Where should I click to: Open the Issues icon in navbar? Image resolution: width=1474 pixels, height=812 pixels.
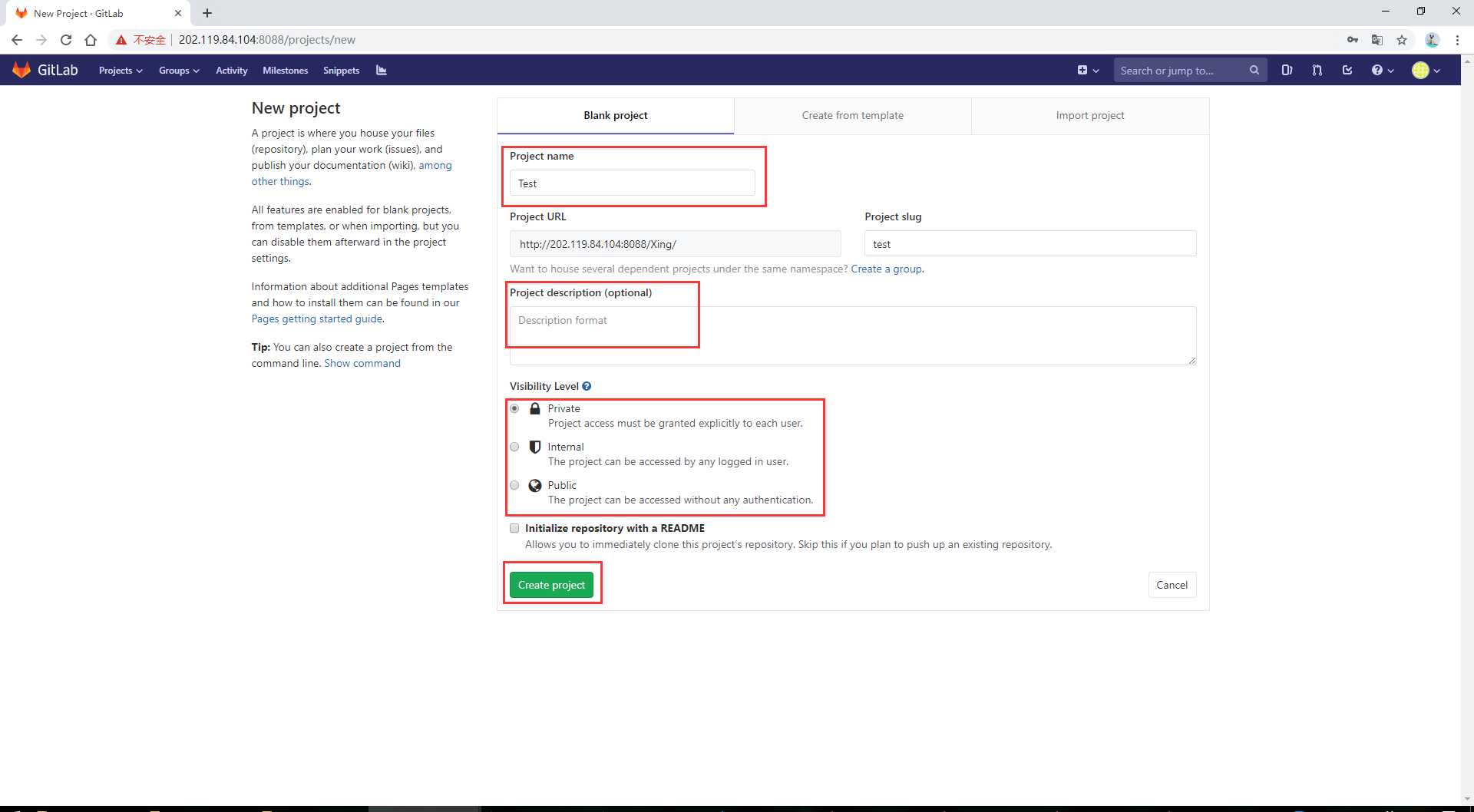point(1287,71)
